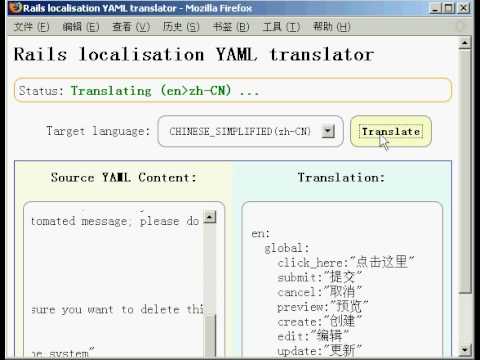Maximize the Firefox window

(x=449, y=8)
